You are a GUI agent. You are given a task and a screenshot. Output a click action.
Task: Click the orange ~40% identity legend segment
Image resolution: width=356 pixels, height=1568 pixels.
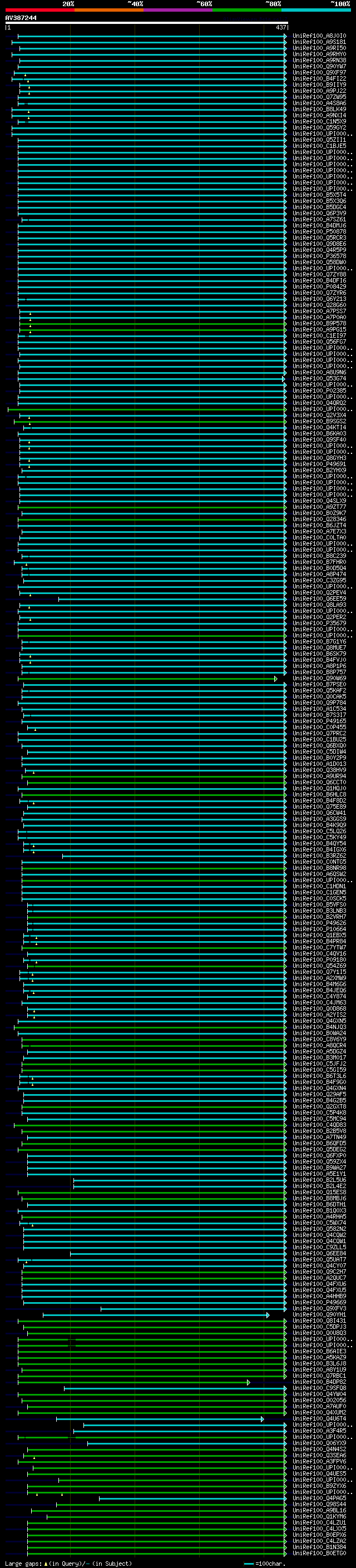[109, 10]
